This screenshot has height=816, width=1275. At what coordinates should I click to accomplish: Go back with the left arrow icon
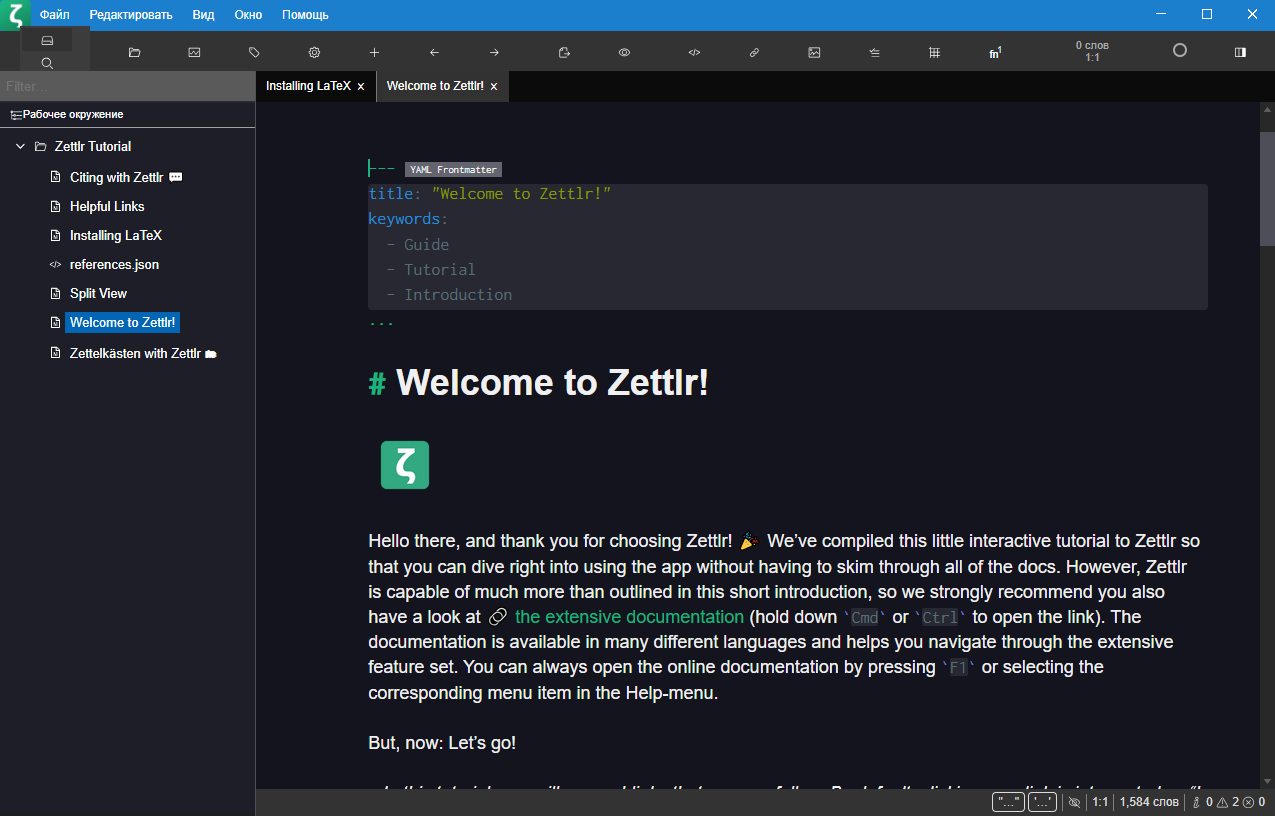pos(434,52)
